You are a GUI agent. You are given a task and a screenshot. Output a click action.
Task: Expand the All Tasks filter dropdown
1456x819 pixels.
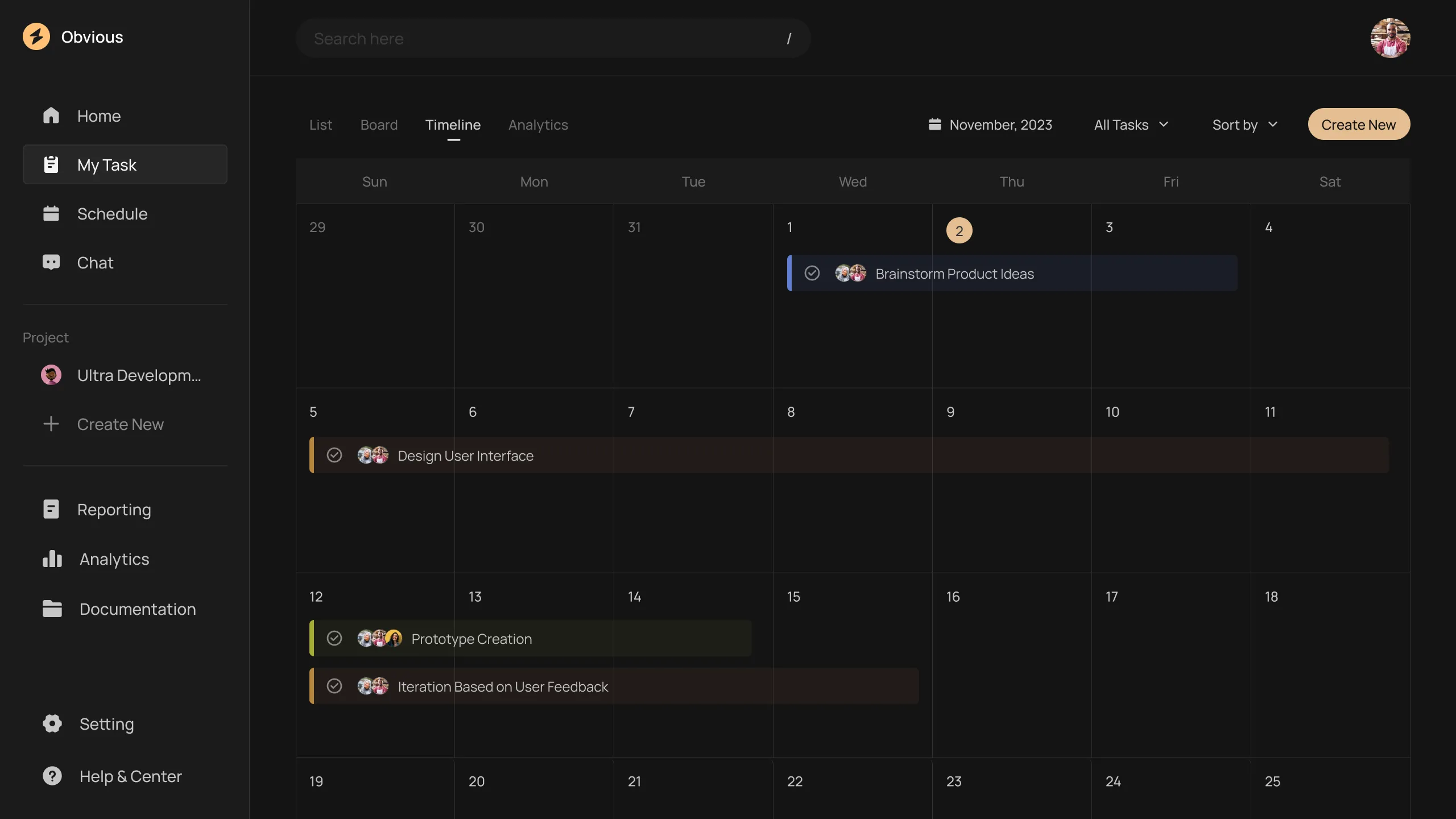tap(1131, 125)
